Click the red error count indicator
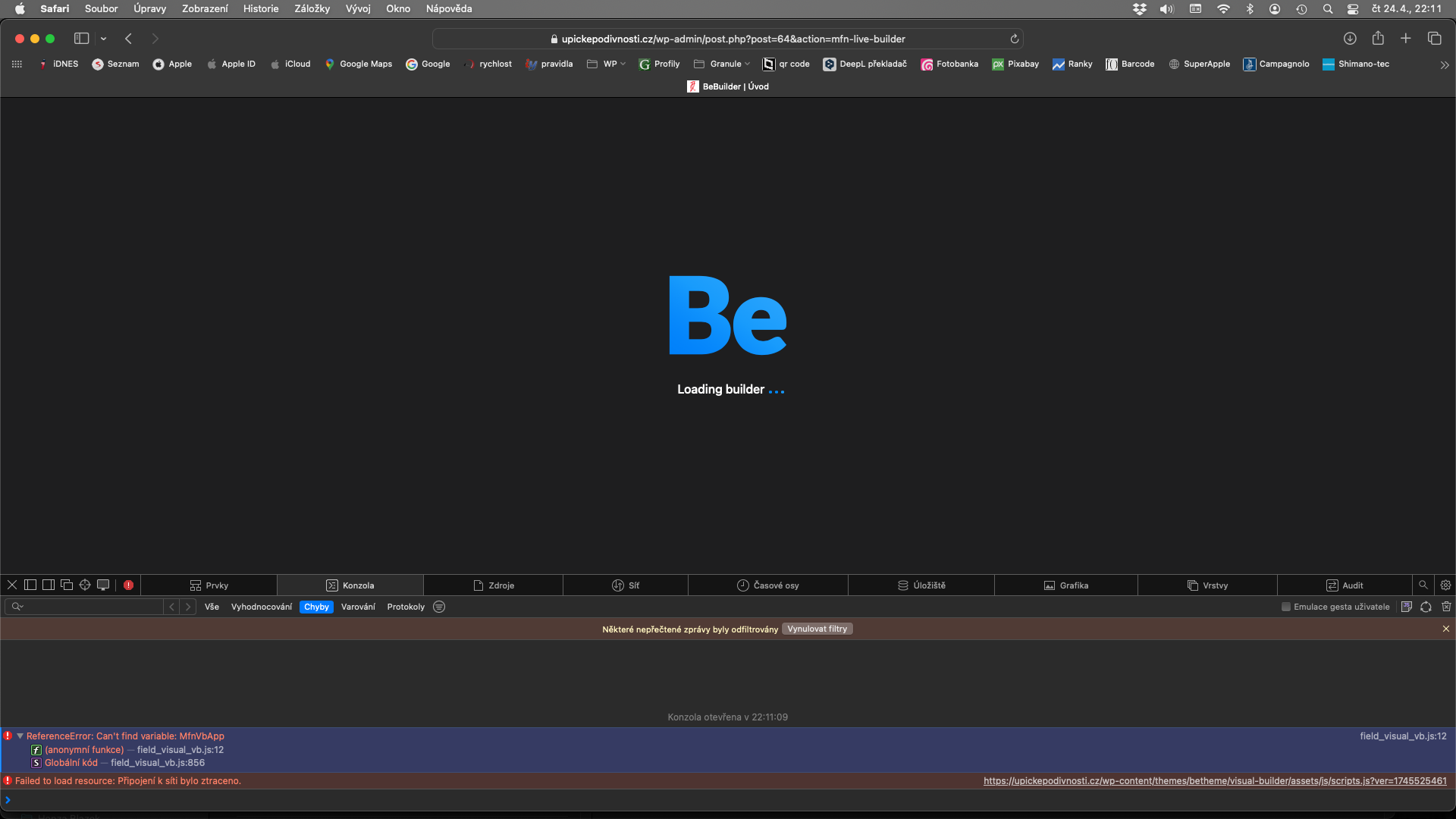The image size is (1456, 819). 129,585
